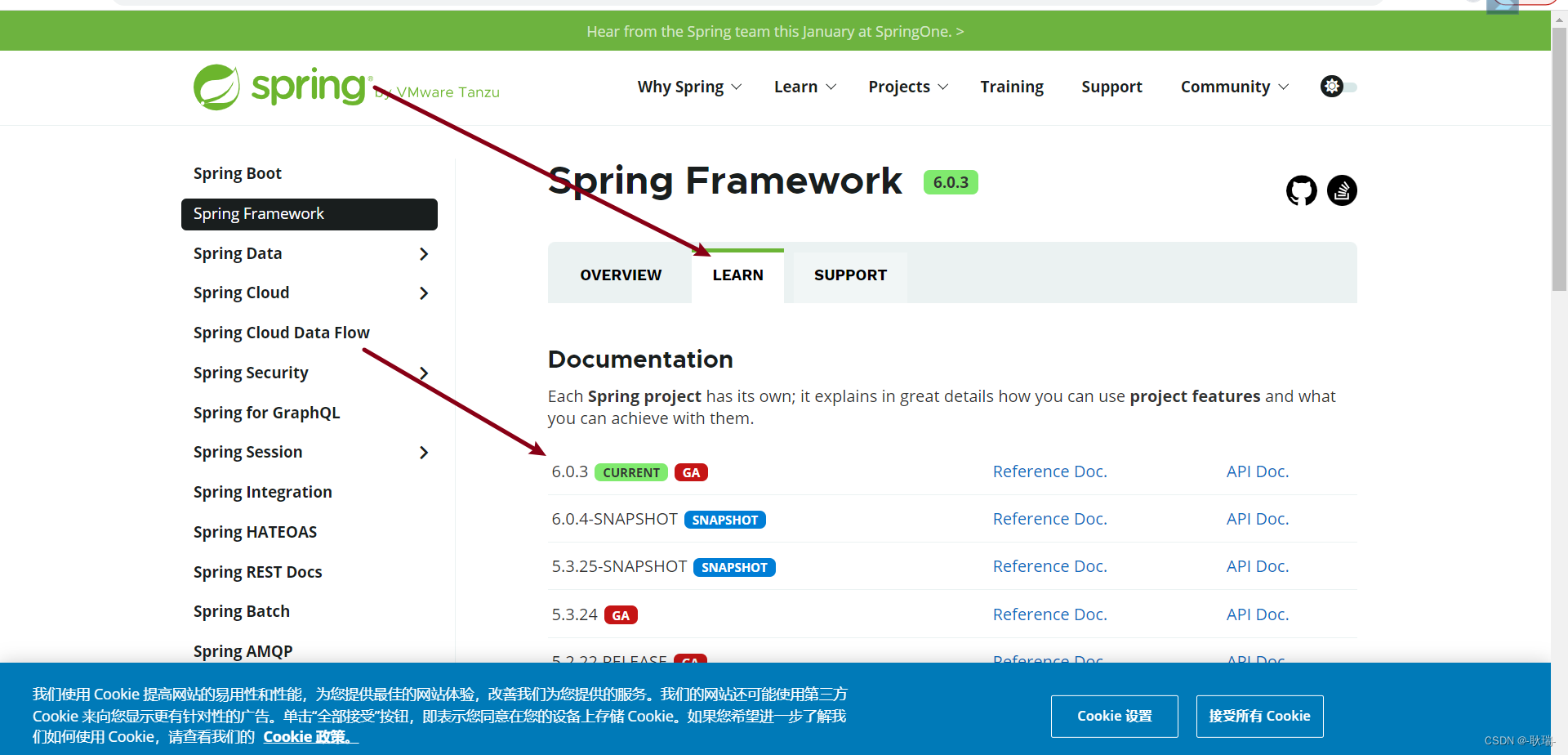The image size is (1568, 755).
Task: Click the GA badge on 5.3.24 row
Action: click(x=621, y=615)
